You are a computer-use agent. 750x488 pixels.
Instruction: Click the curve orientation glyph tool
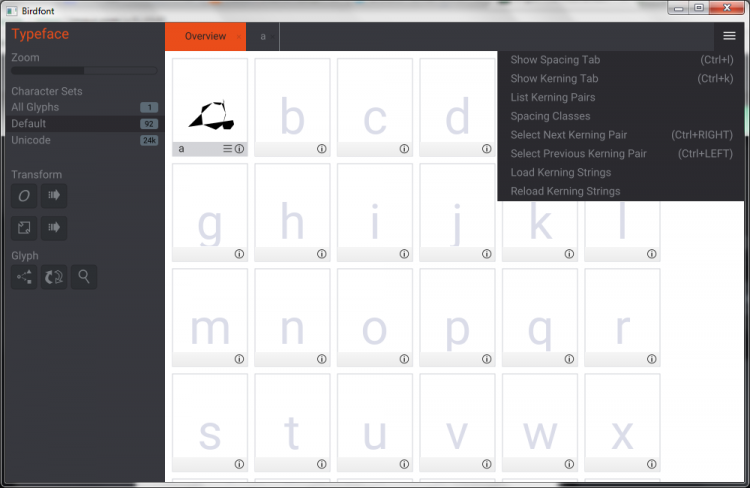pos(54,277)
